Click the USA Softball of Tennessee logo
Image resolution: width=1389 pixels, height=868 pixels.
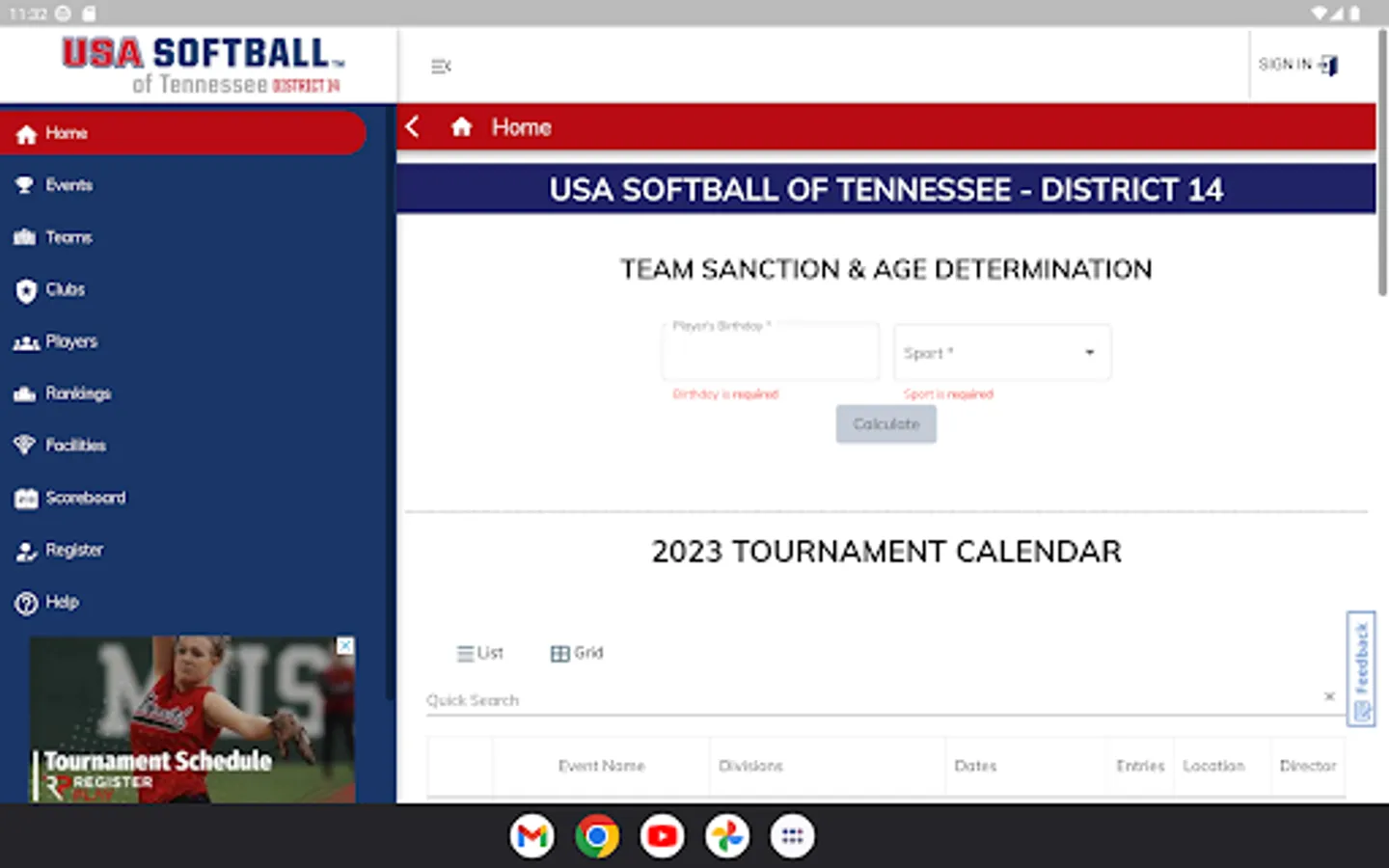[x=203, y=66]
